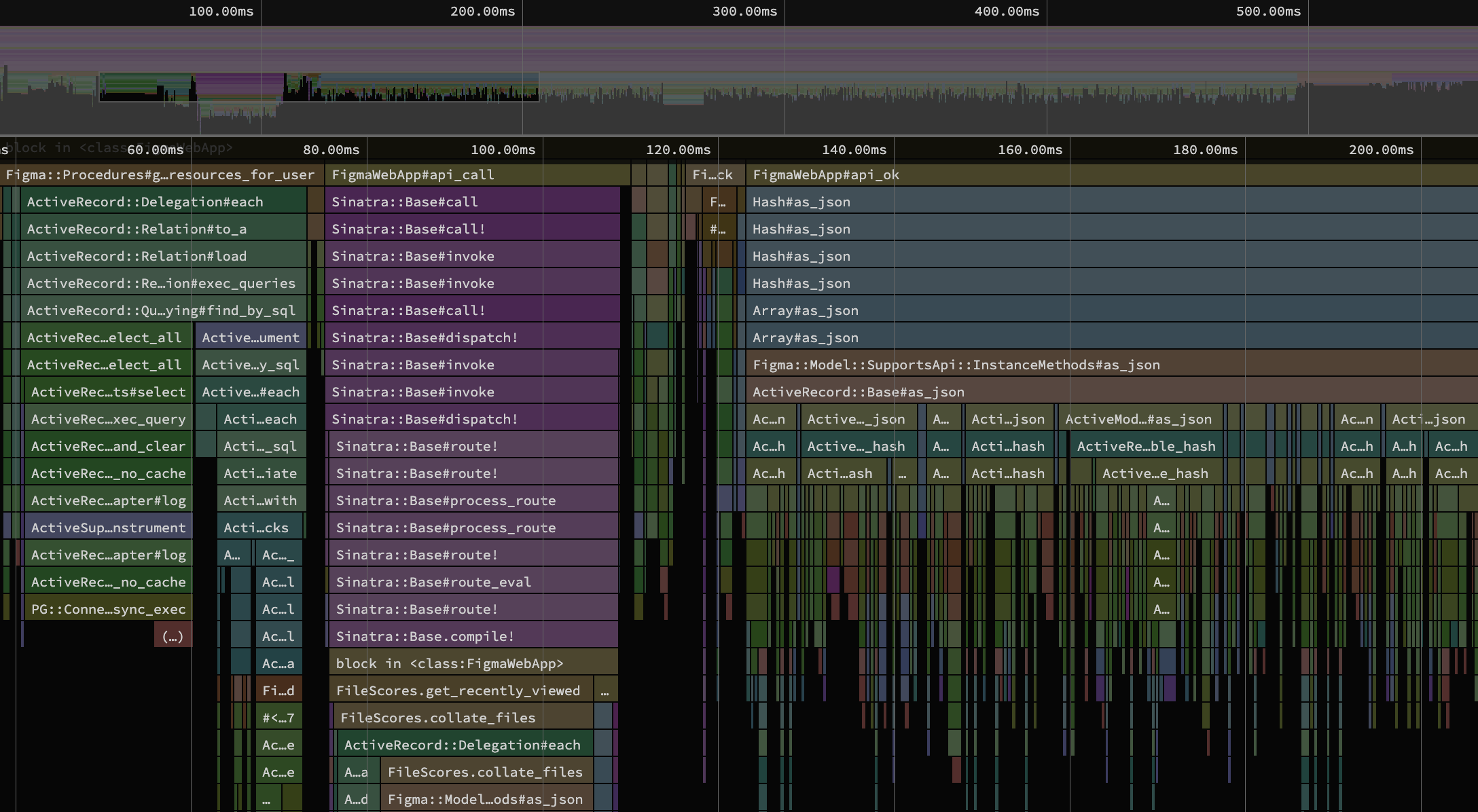
Task: Select the ActiveMod…#as_json frame
Action: click(x=1140, y=419)
